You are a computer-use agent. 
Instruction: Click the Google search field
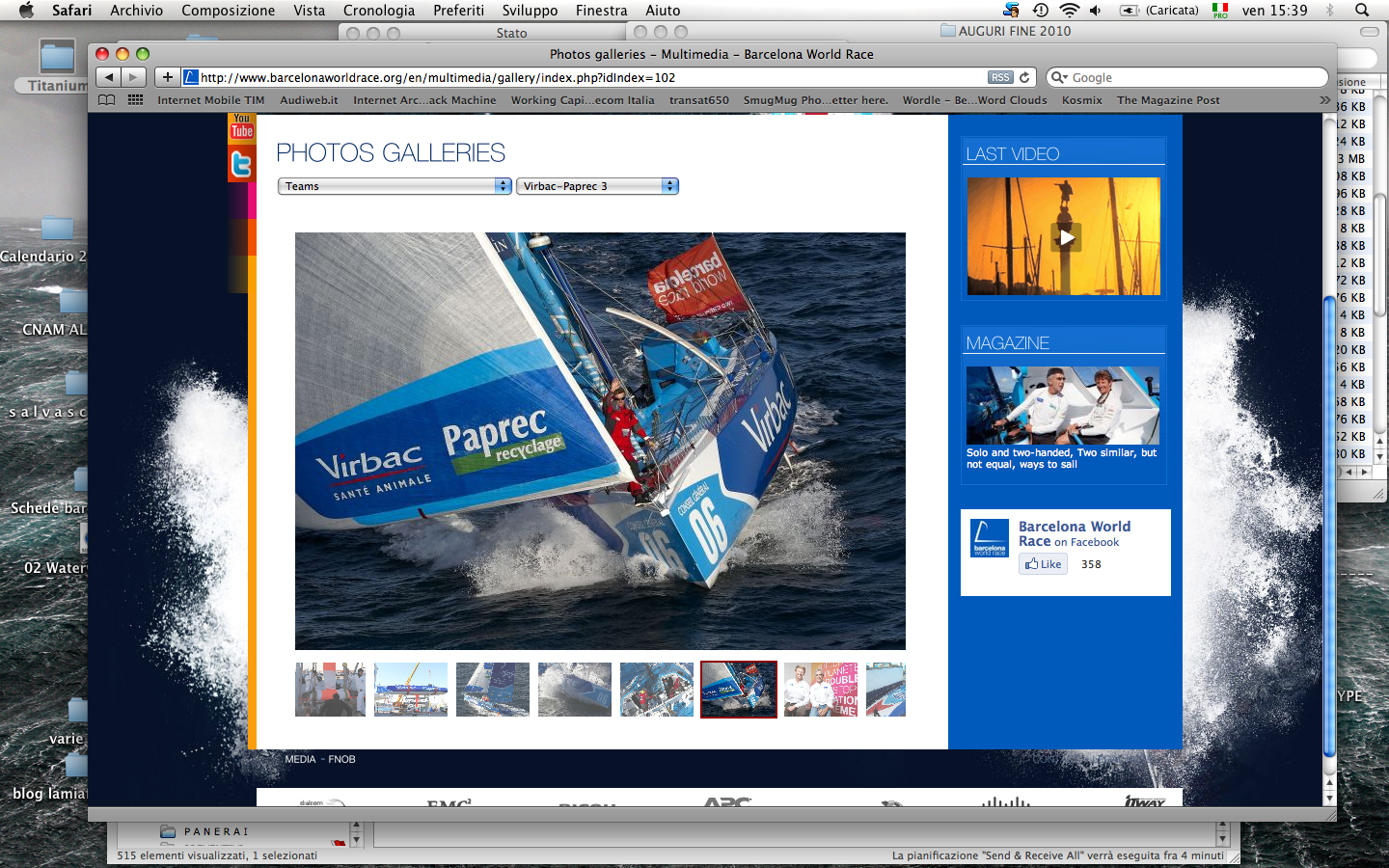pos(1187,77)
